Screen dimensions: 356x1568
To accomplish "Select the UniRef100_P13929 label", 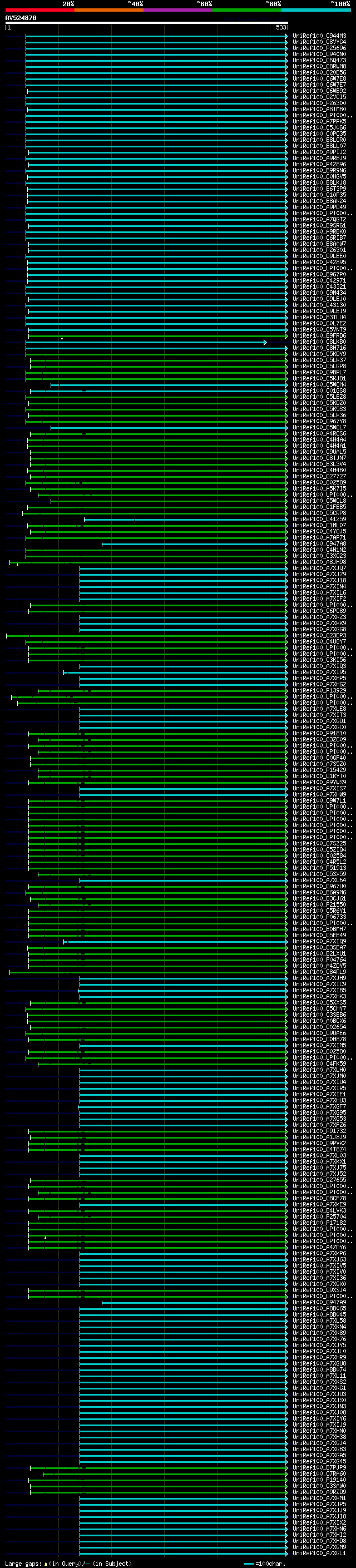I will coord(319,690).
